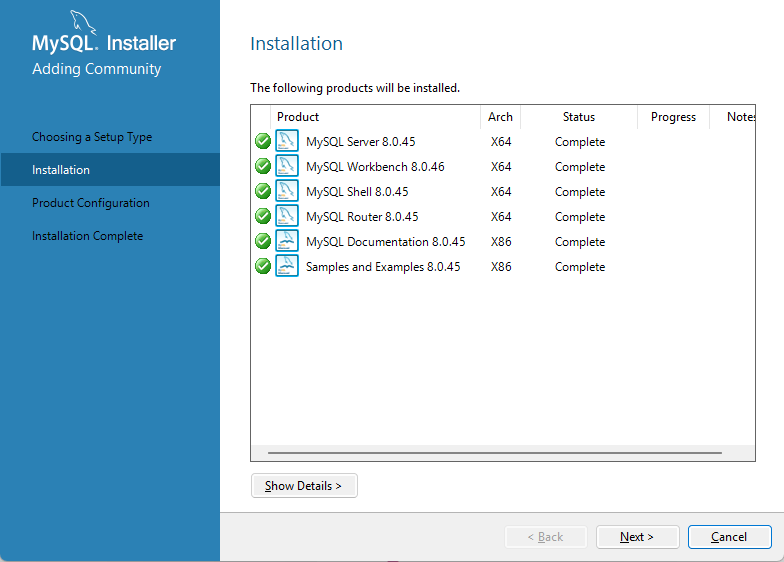The width and height of the screenshot is (784, 562).
Task: Select the Installation step in sidebar
Action: 110,170
